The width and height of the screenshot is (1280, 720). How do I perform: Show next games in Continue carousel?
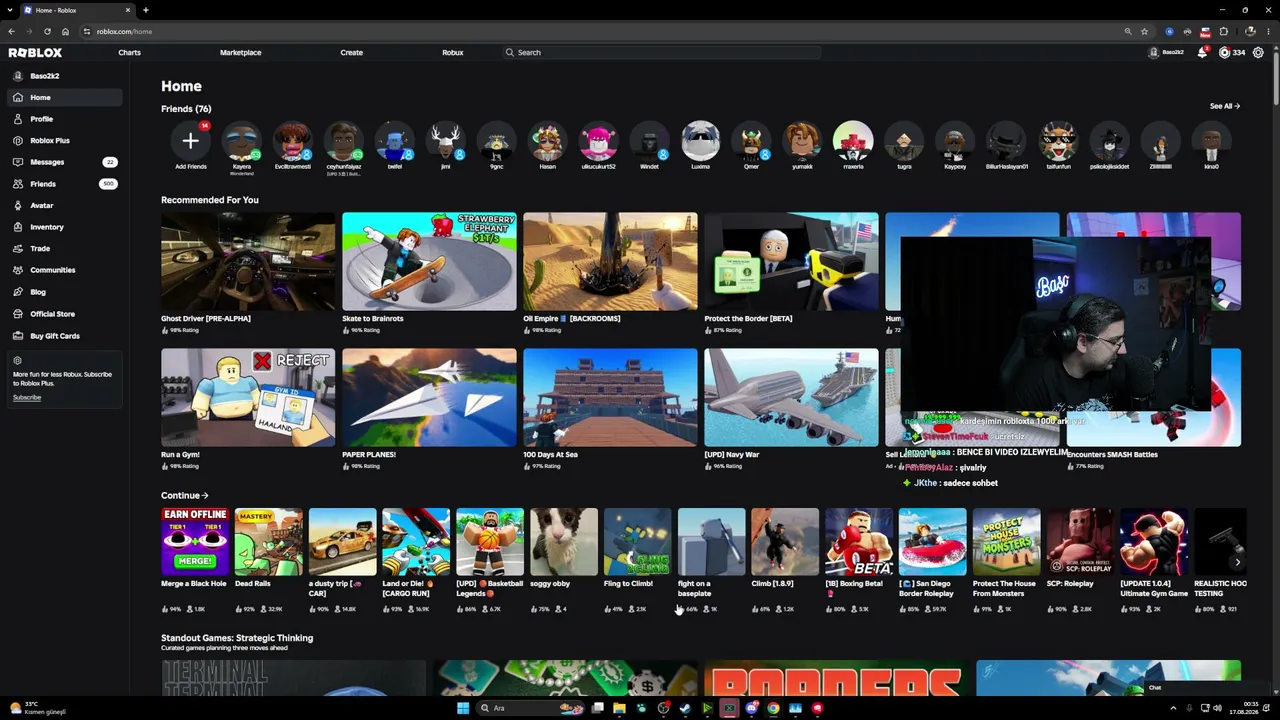click(x=1237, y=562)
